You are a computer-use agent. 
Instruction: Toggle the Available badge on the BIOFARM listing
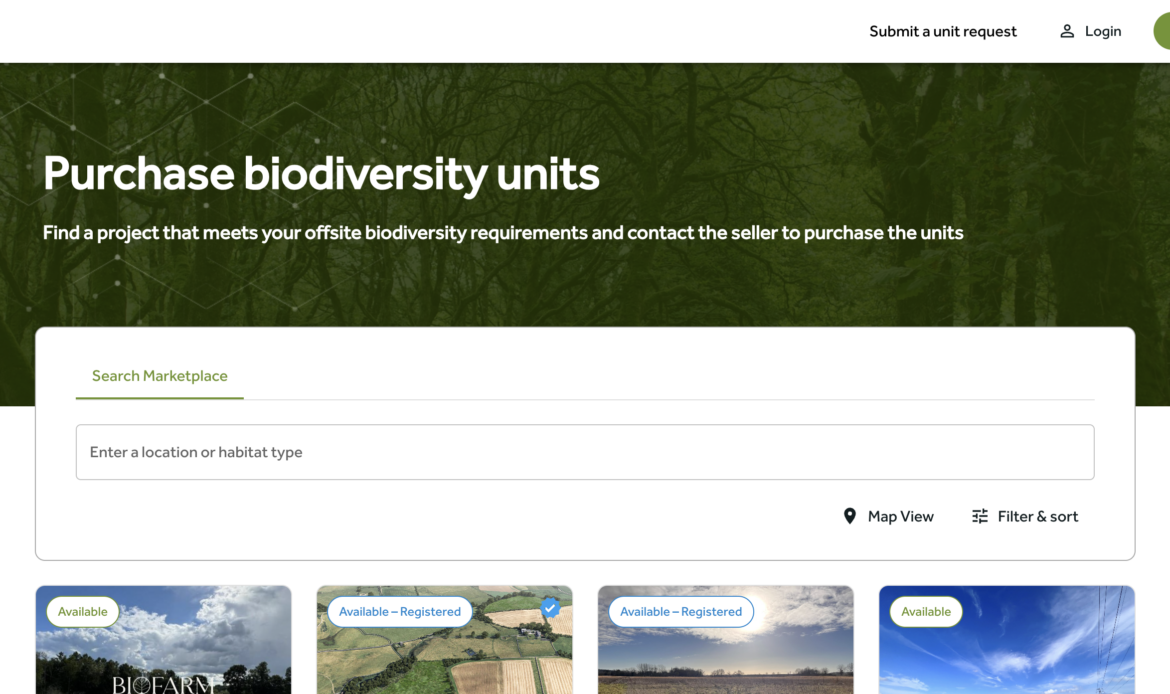[81, 611]
